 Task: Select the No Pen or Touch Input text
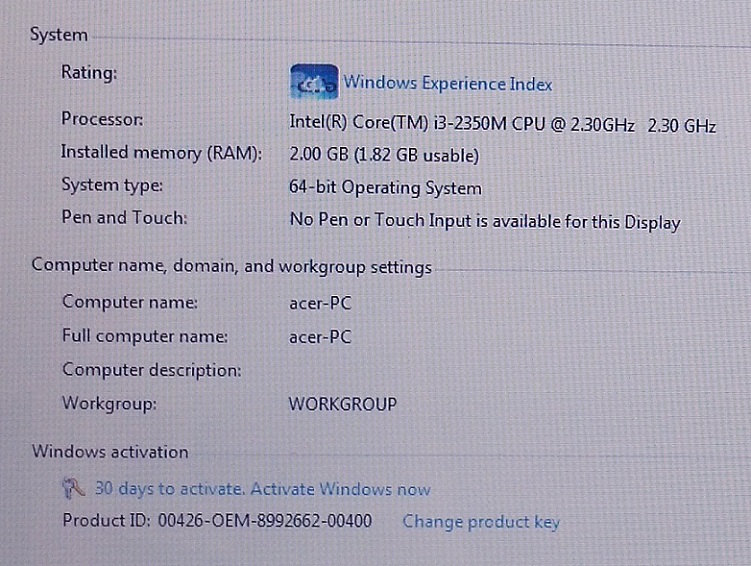pos(485,221)
